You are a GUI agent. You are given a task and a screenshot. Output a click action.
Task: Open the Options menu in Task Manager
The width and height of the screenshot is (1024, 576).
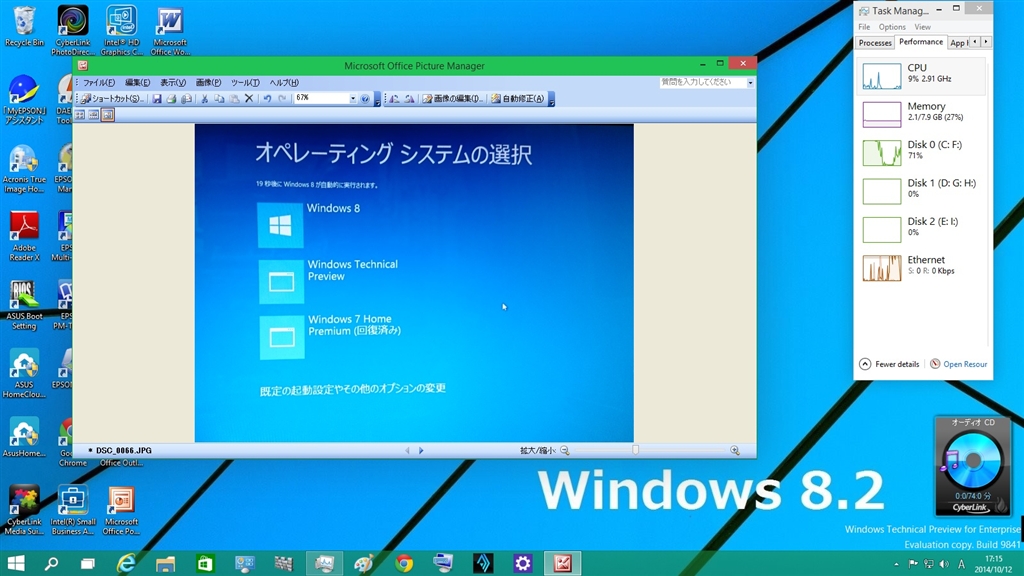892,27
